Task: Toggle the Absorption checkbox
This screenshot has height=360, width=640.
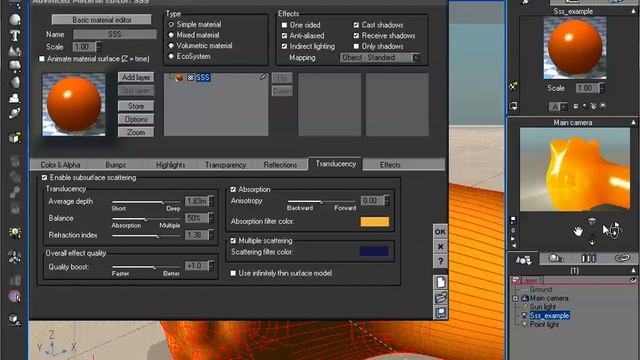Action: click(233, 189)
